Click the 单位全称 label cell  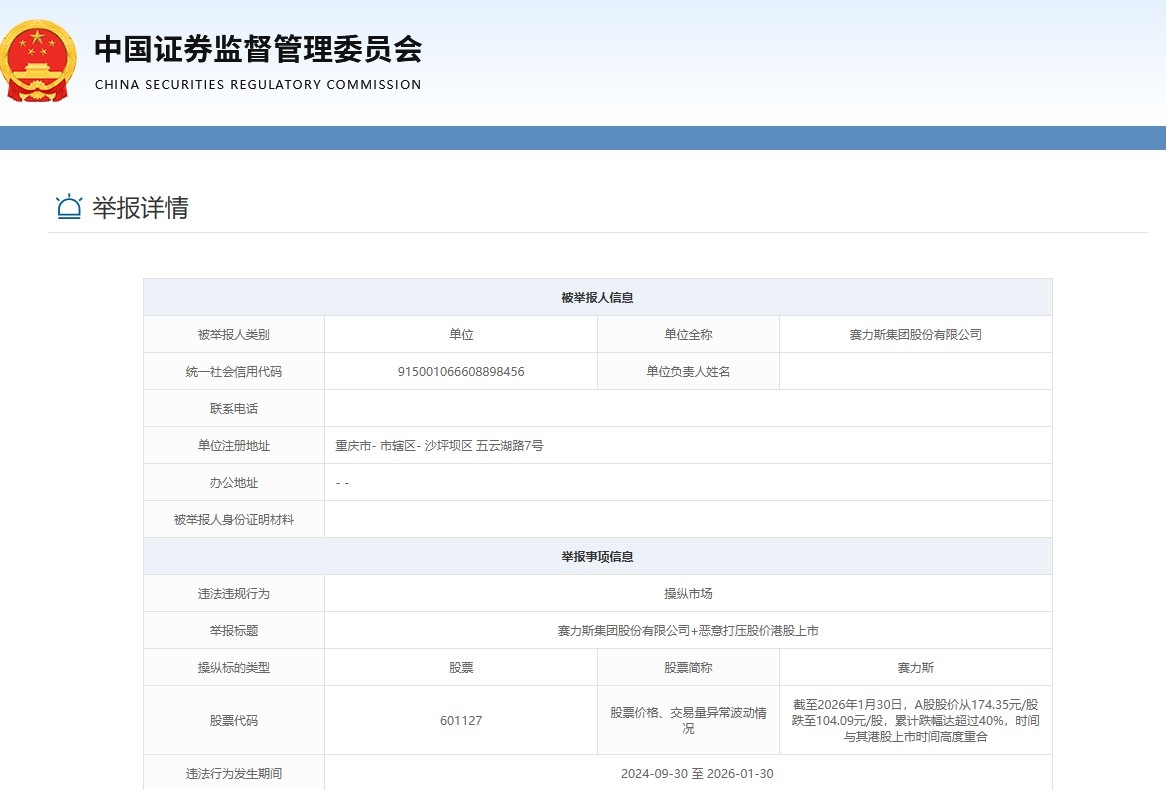(x=688, y=335)
